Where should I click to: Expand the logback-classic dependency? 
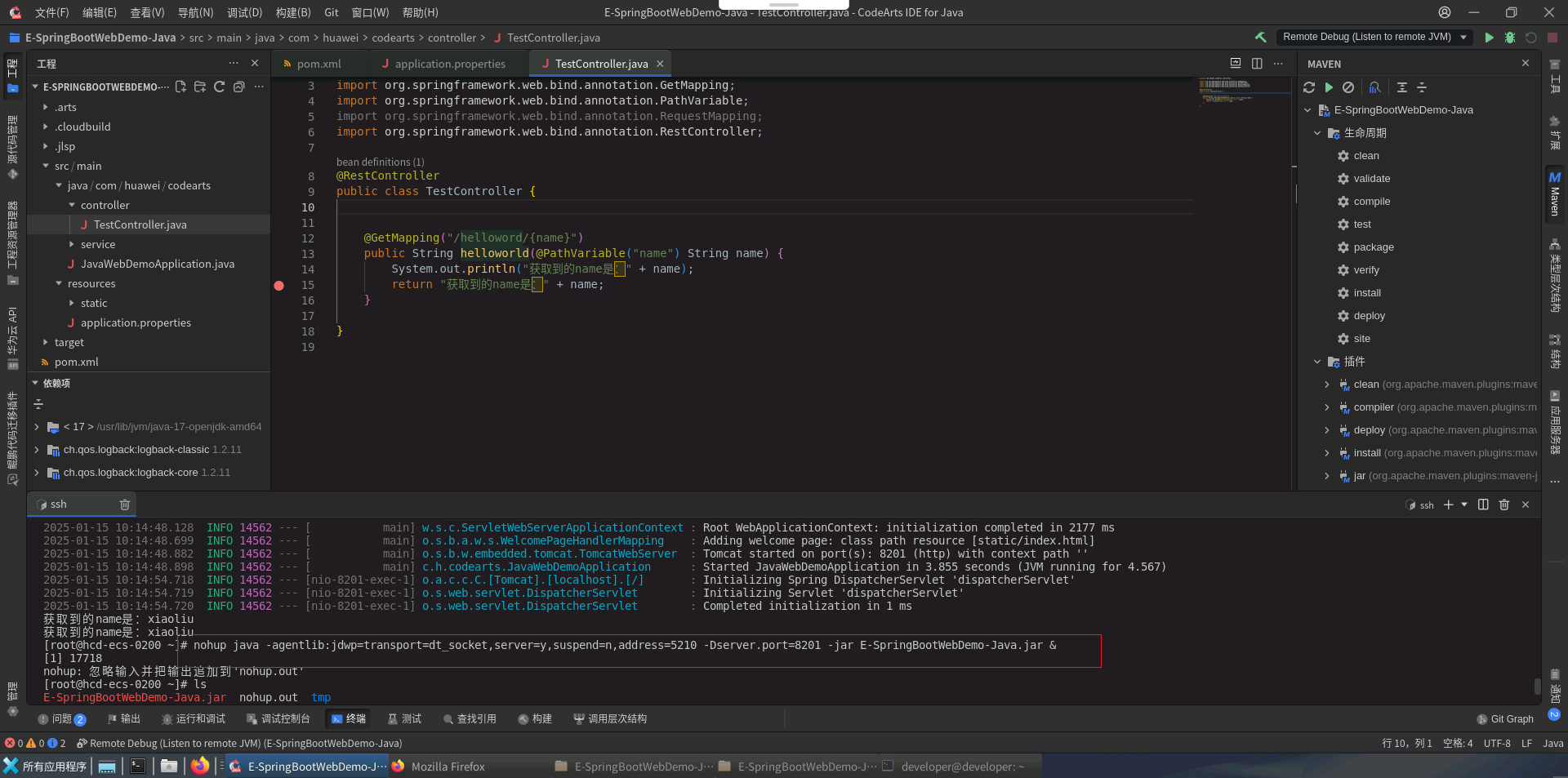click(x=37, y=450)
